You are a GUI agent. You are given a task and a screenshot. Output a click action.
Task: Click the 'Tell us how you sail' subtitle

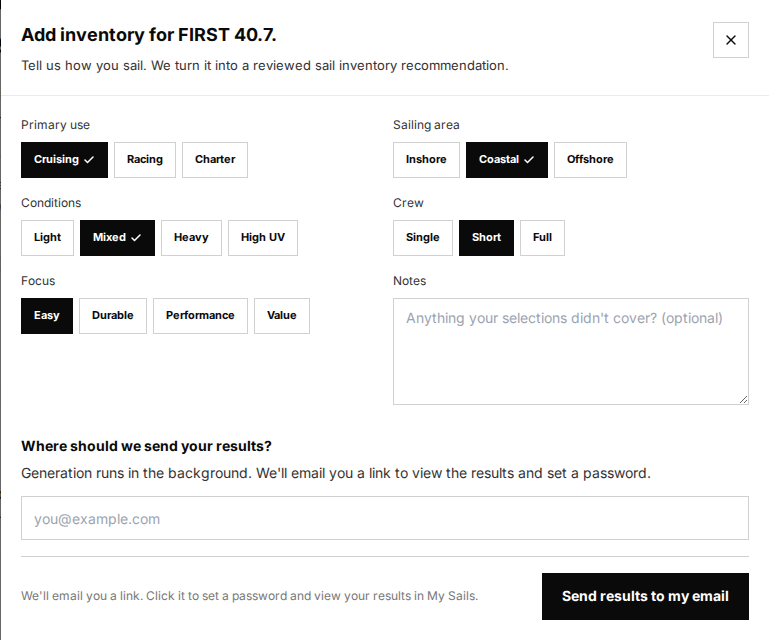(x=265, y=66)
